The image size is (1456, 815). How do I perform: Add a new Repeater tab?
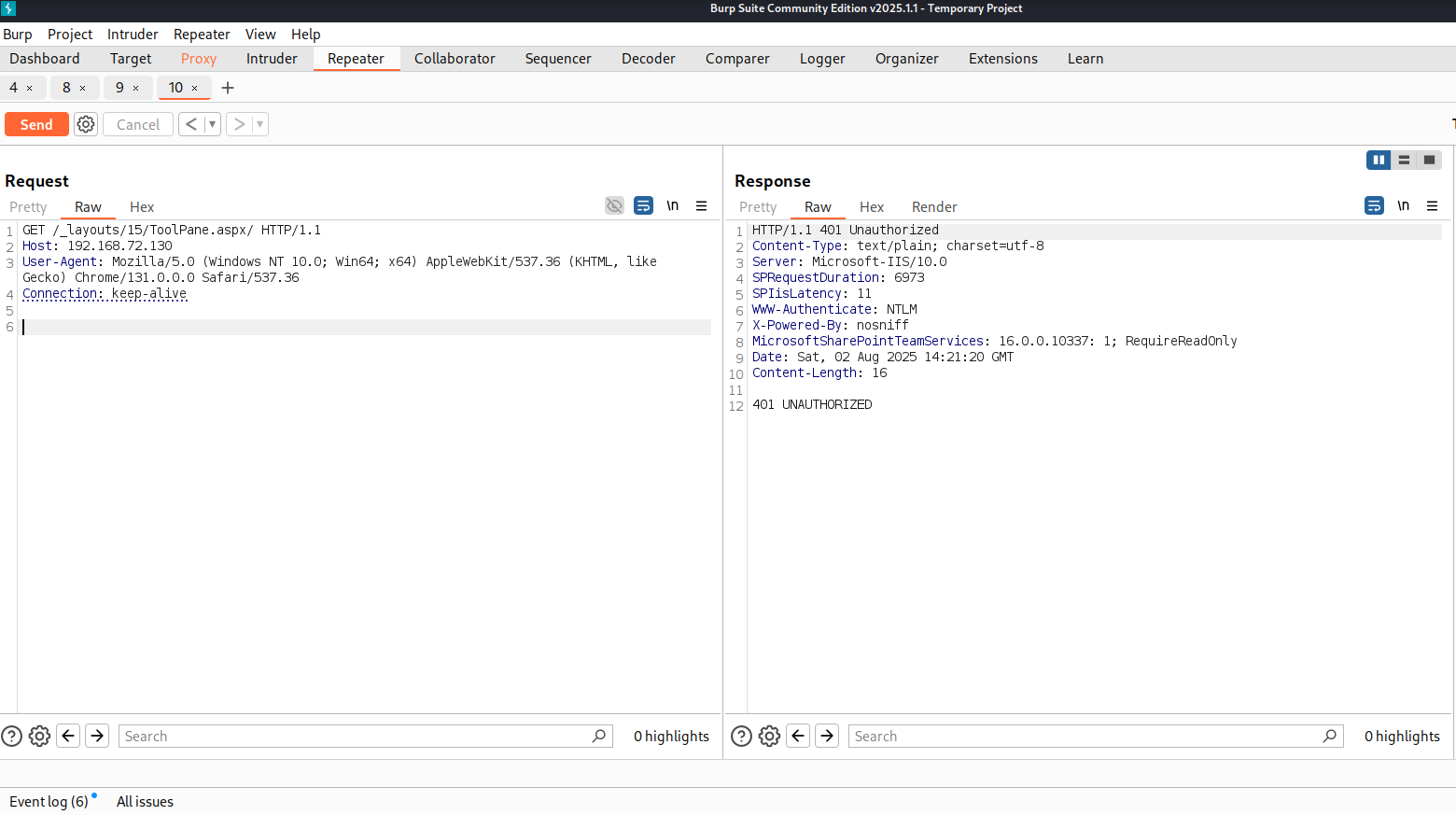(x=228, y=88)
